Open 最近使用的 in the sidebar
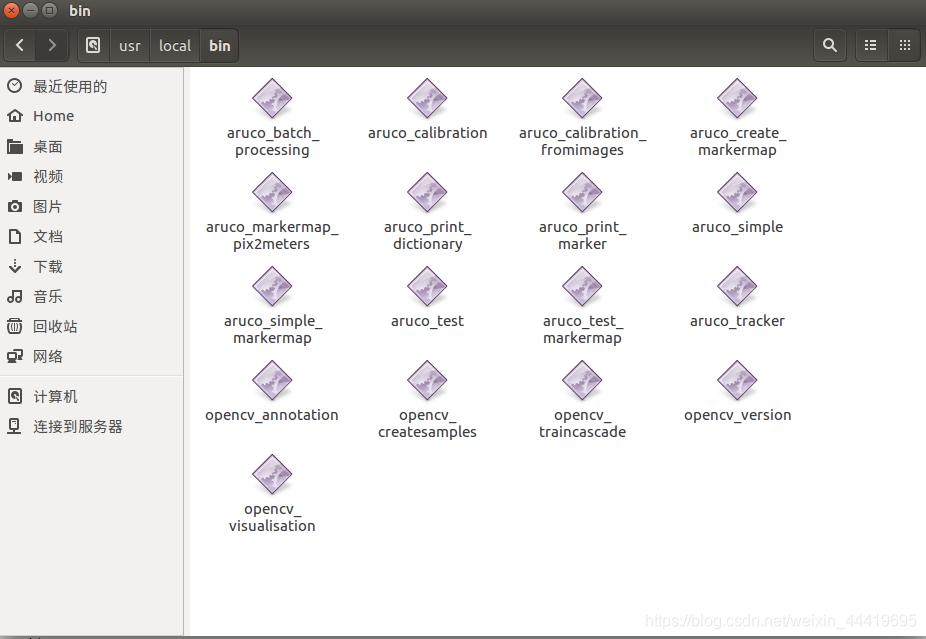The height and width of the screenshot is (639, 926). 92,86
